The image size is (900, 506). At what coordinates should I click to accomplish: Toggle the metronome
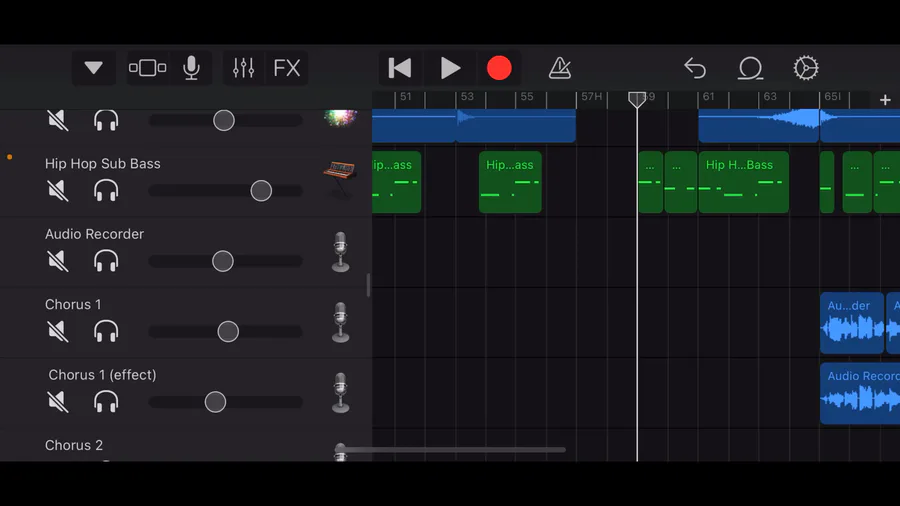click(559, 68)
